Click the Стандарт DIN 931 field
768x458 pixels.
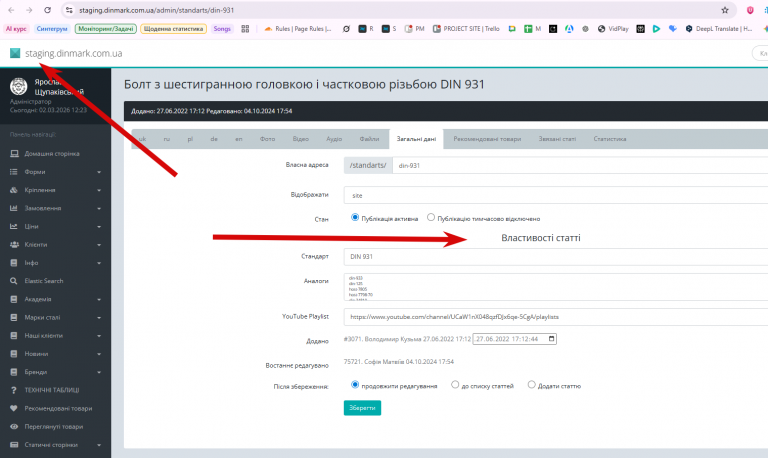[556, 257]
